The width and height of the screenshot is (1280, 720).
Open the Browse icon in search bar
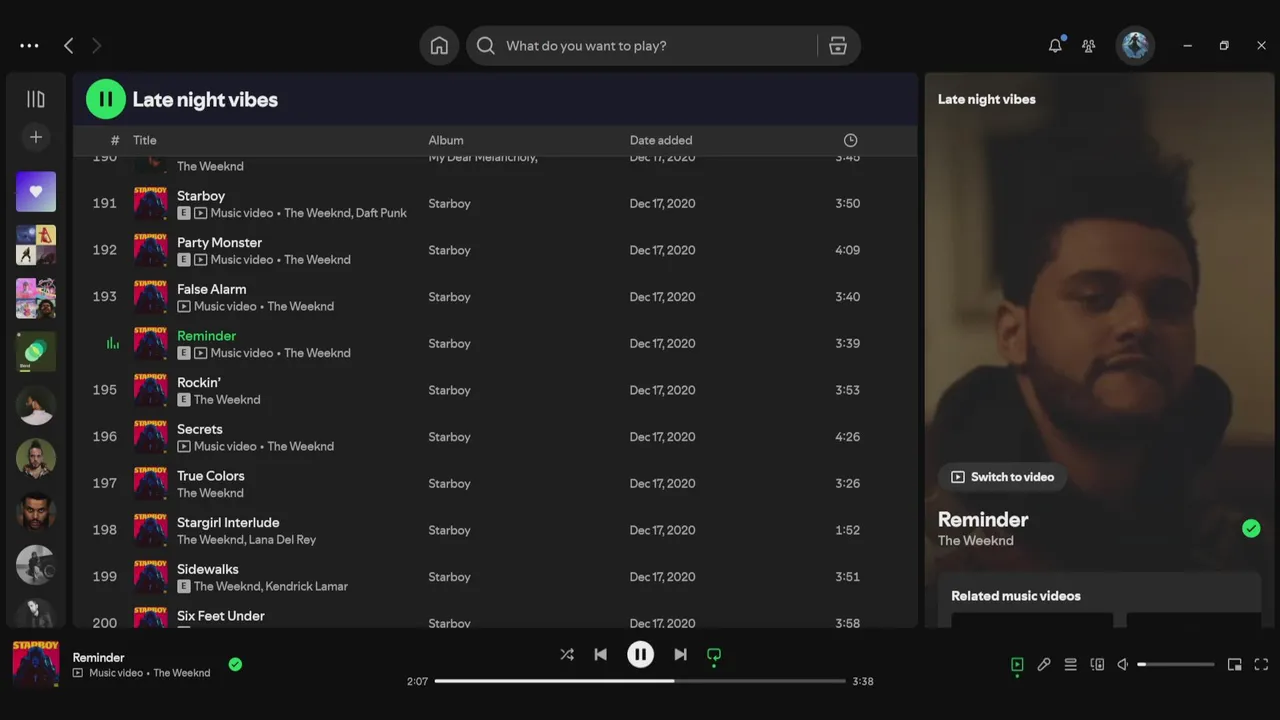838,46
